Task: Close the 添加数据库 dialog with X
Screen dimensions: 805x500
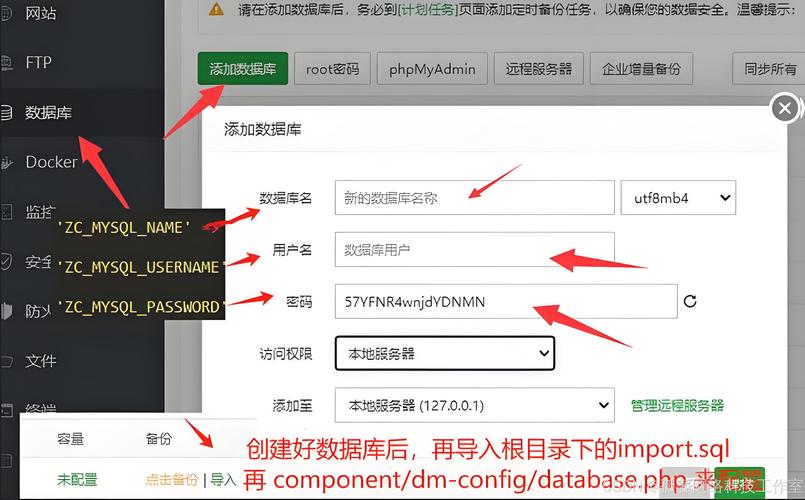Action: coord(785,108)
